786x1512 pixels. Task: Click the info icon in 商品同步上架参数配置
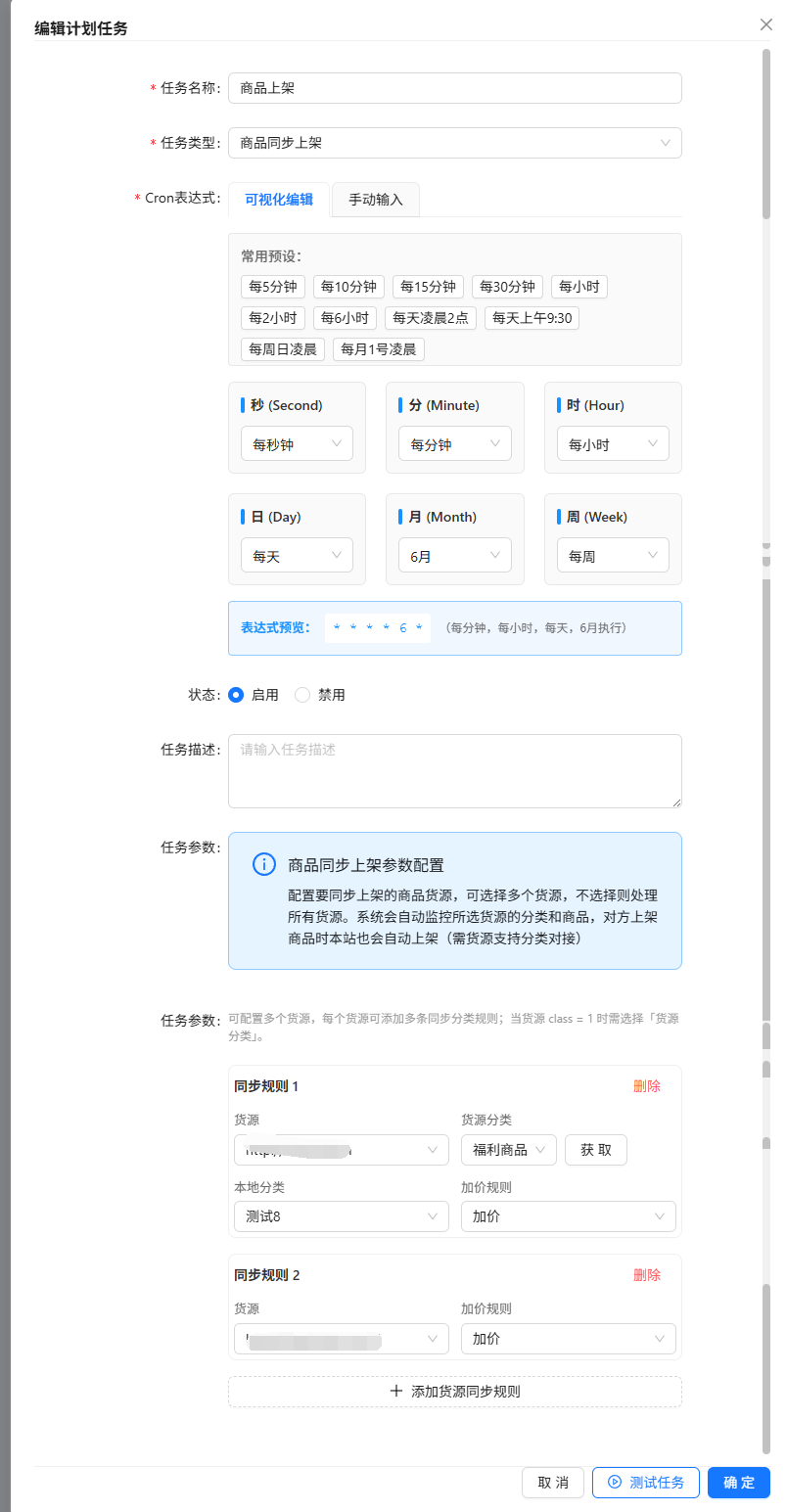pyautogui.click(x=263, y=864)
